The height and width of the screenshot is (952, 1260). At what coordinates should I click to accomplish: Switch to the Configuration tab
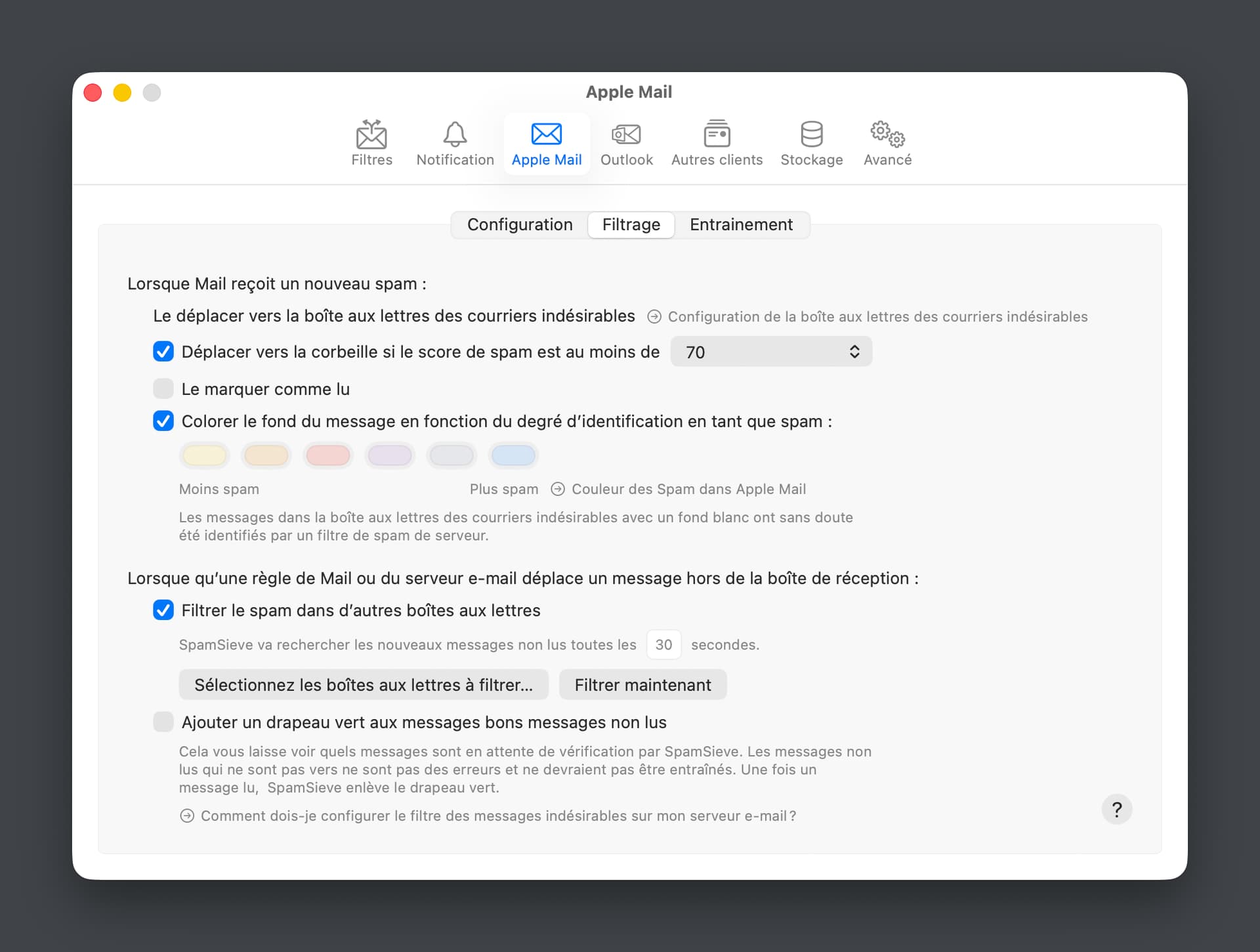520,225
